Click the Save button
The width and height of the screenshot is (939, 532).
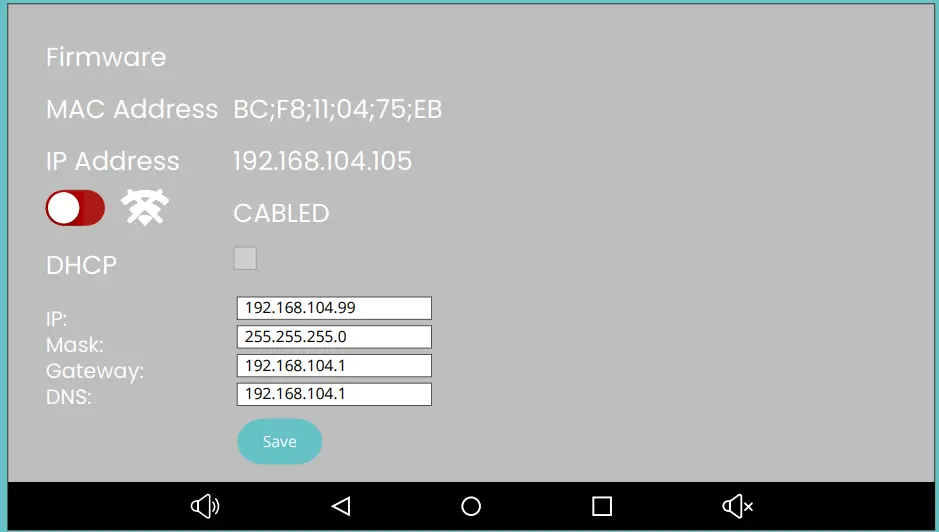coord(280,442)
